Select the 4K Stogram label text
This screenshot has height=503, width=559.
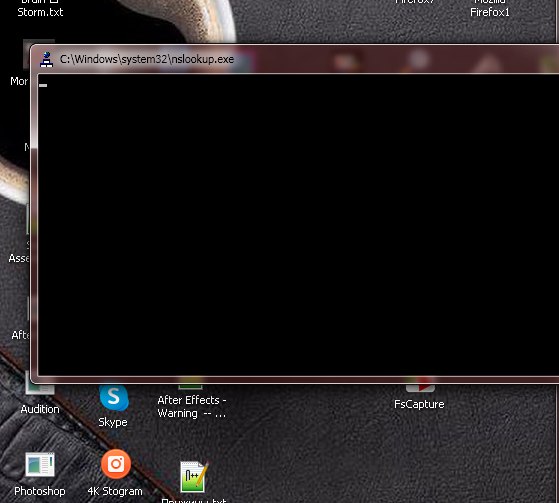point(115,491)
